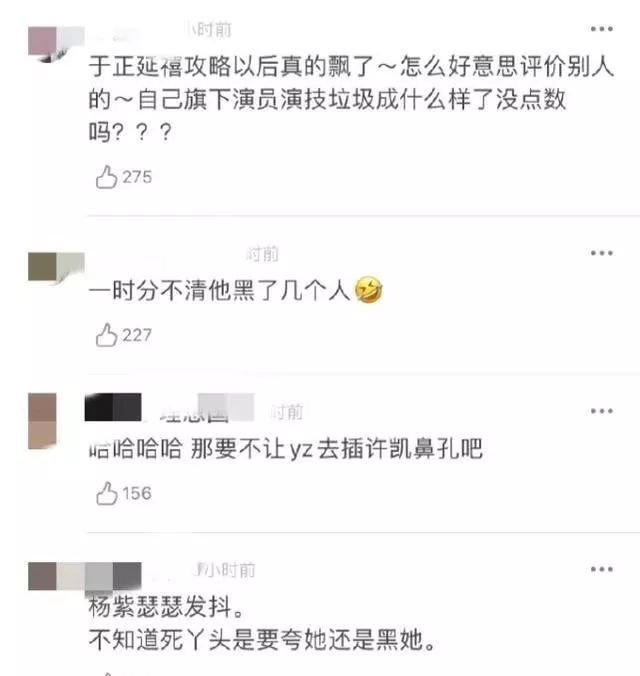Open more options for the 哈哈哈哈 comment
This screenshot has height=676, width=640.
pyautogui.click(x=602, y=411)
